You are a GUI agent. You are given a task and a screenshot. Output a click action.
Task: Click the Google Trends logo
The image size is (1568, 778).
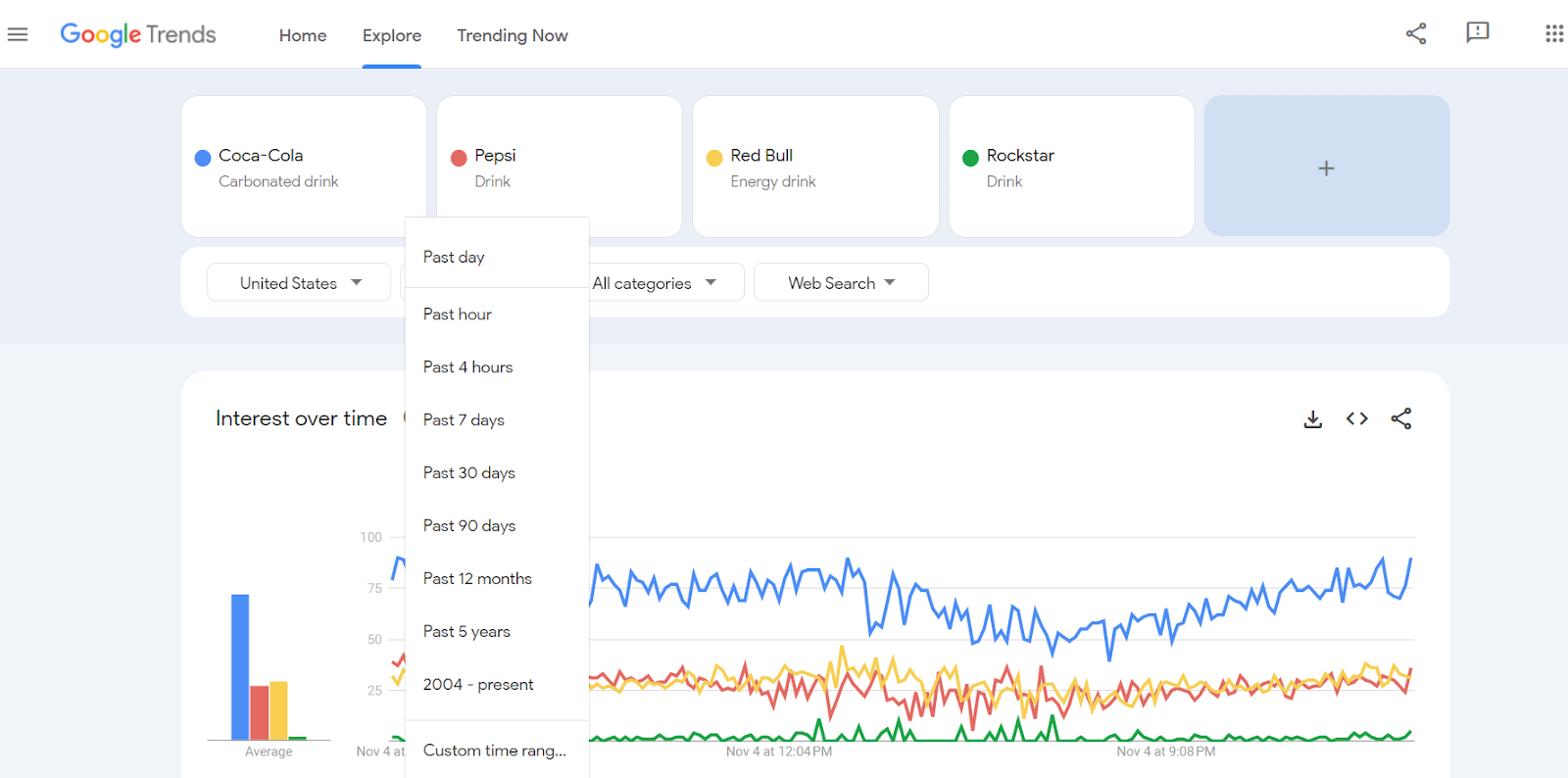point(138,35)
